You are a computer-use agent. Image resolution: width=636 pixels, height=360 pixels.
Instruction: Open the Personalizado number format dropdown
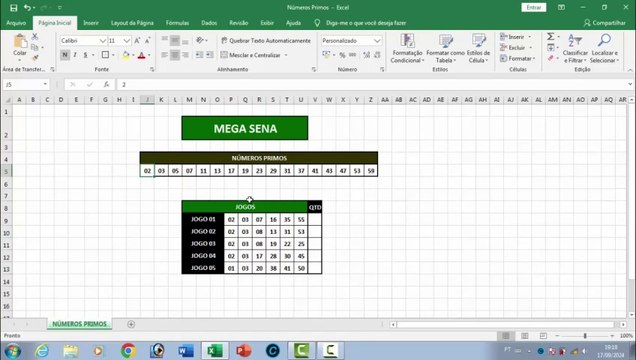[377, 41]
